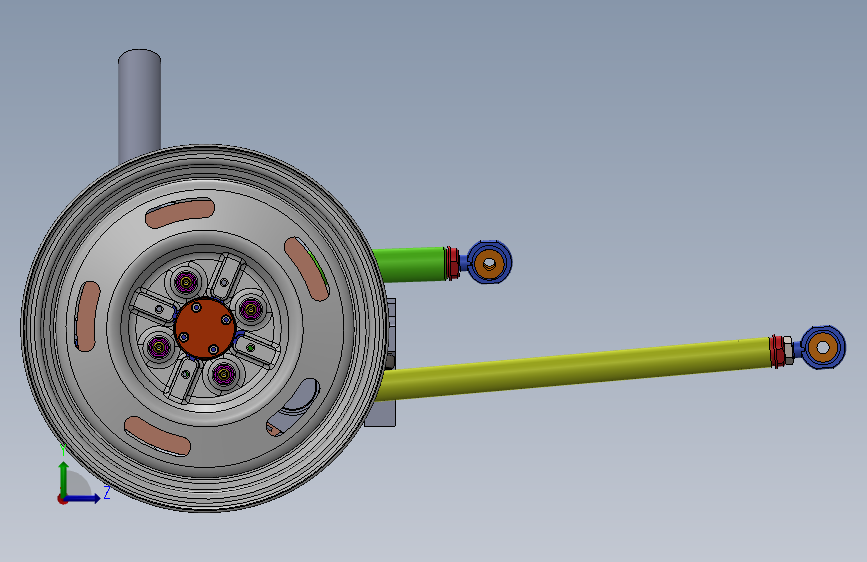Select the blue Z axis arrow of triad
This screenshot has height=562, width=867.
pos(84,498)
